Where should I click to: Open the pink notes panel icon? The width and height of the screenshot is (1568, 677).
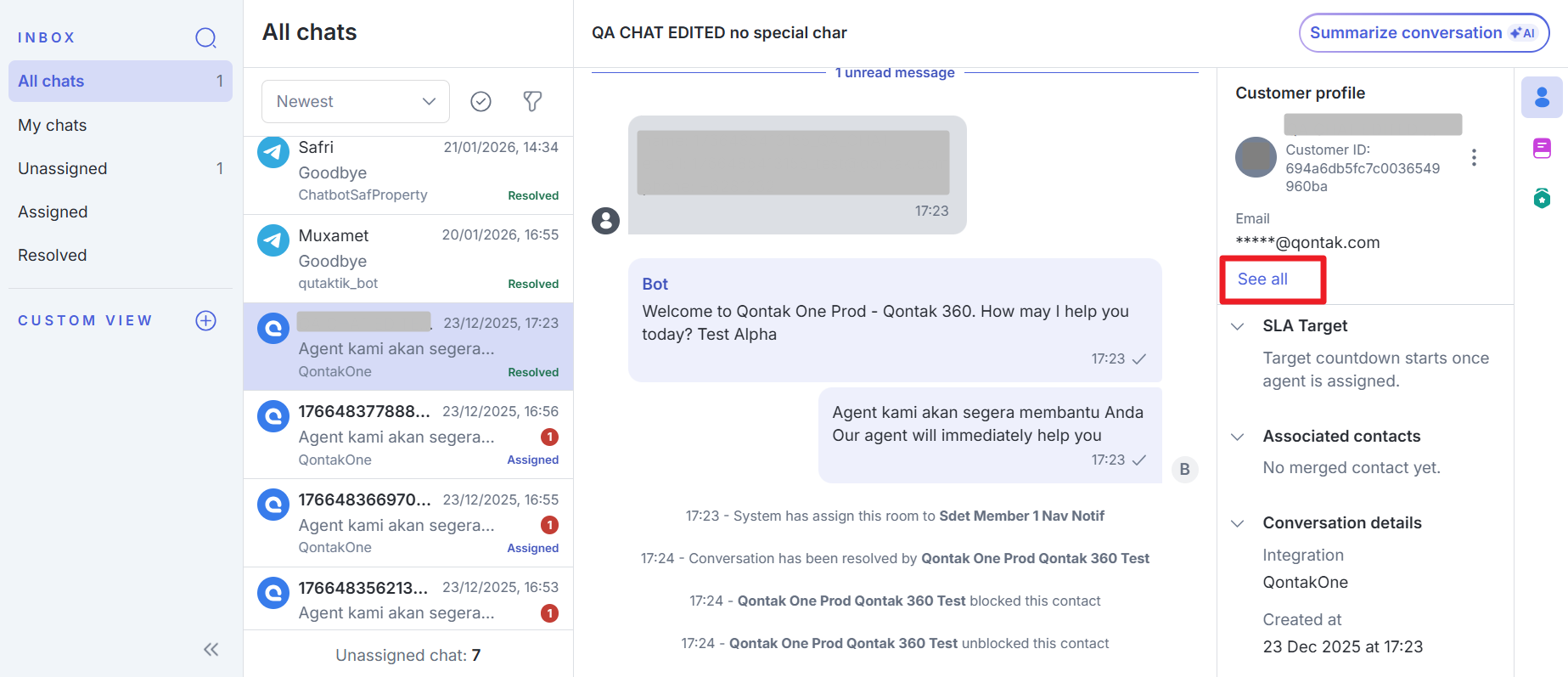click(1542, 149)
